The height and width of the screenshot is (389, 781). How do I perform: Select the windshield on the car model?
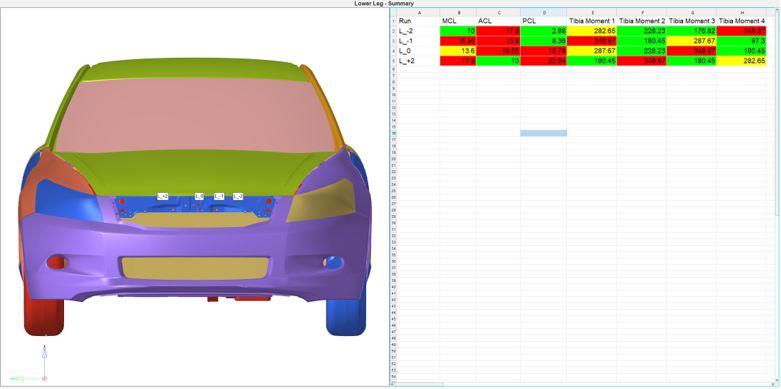click(x=194, y=116)
